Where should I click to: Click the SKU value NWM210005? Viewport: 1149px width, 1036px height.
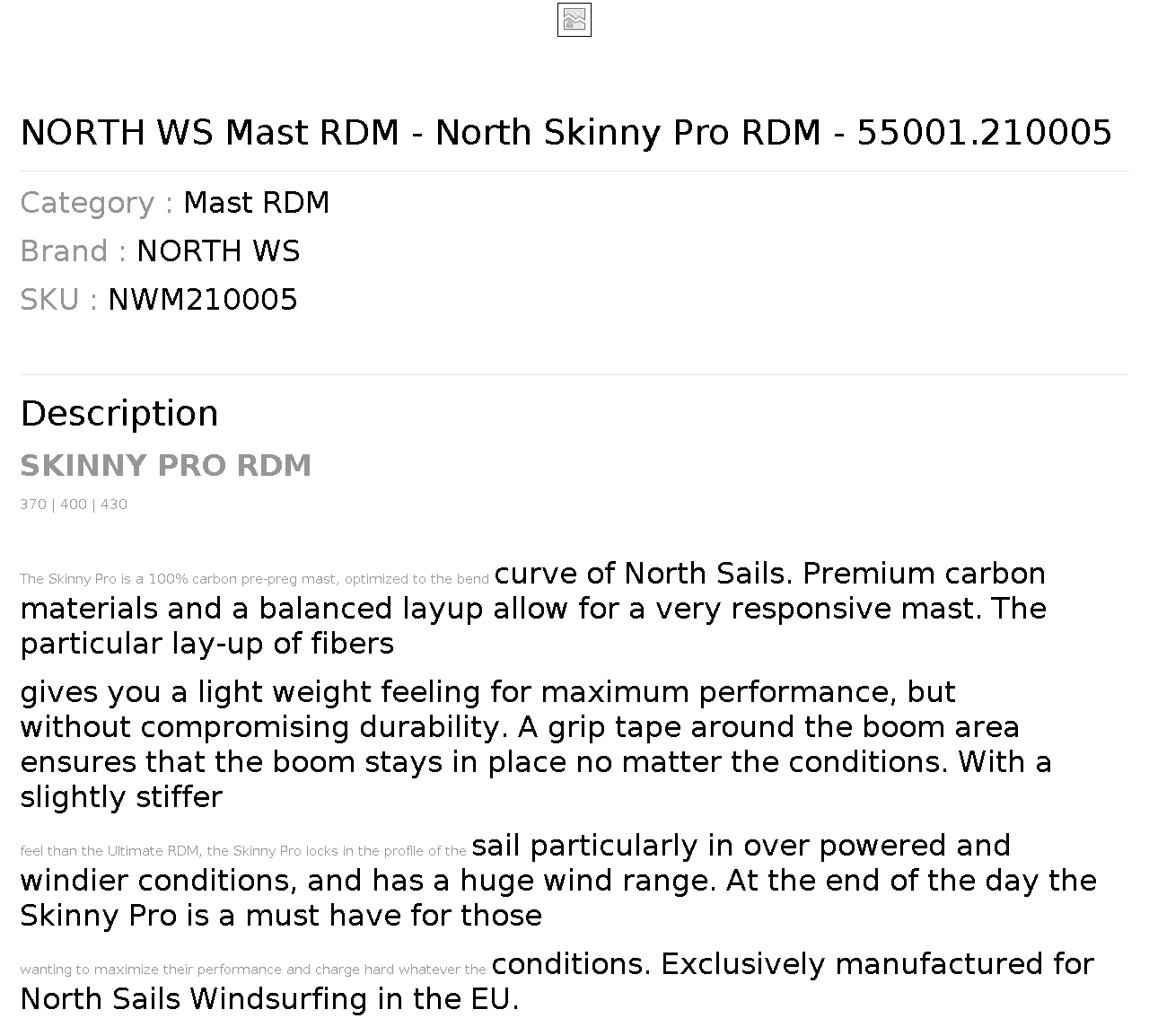click(x=203, y=300)
